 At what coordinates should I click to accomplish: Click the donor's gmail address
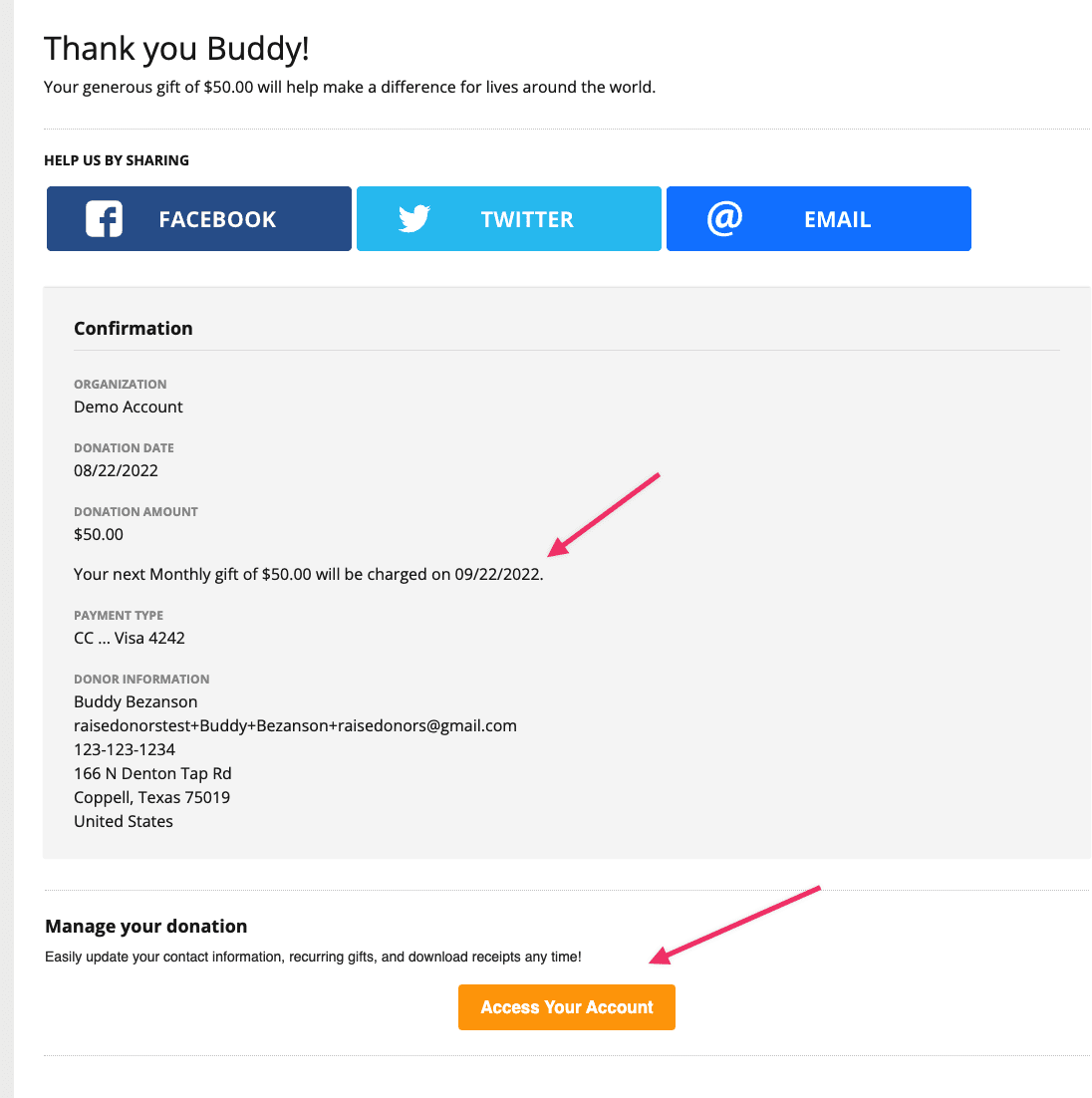295,725
